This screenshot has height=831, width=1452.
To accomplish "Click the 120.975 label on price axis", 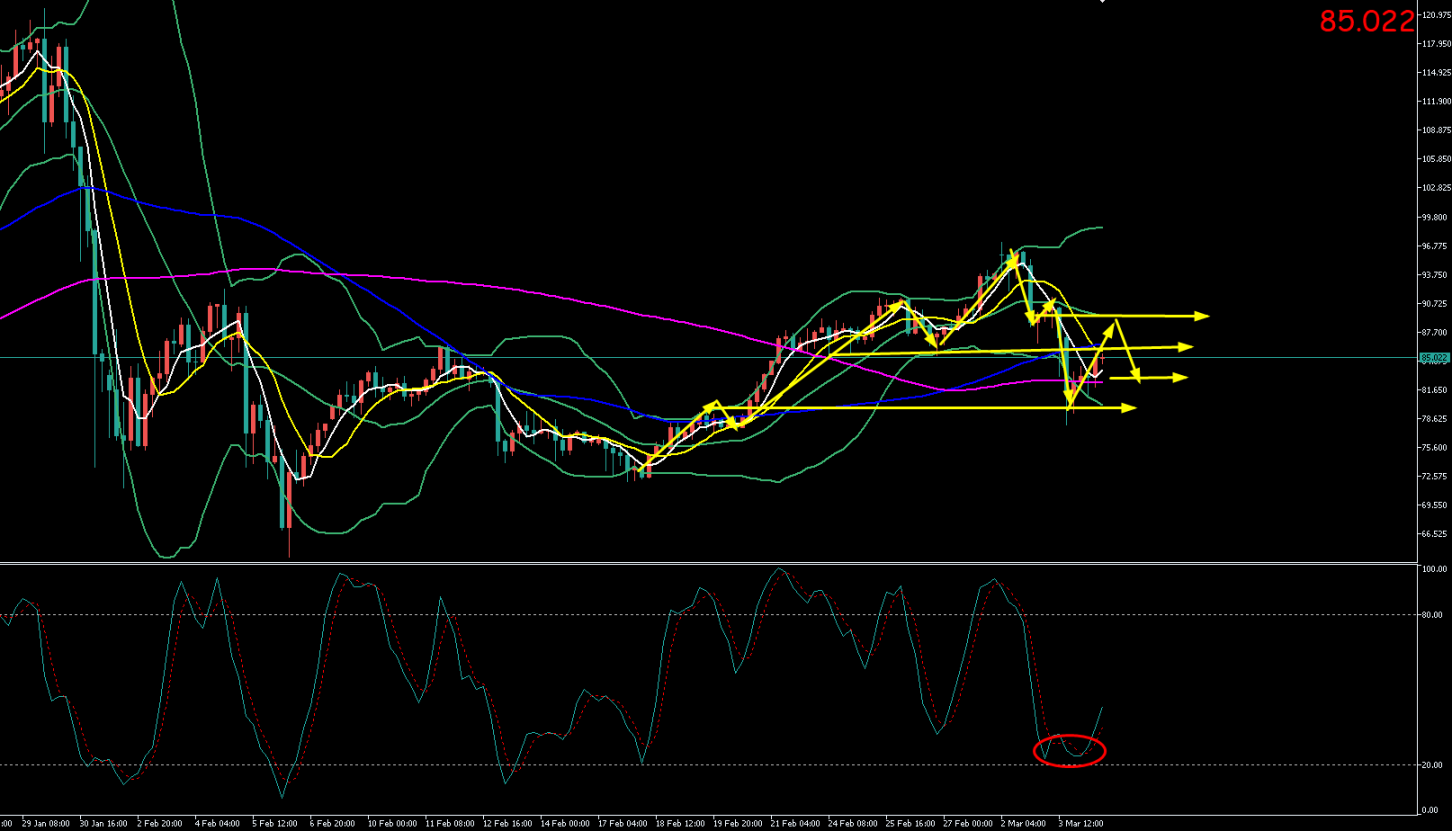I will click(1436, 15).
